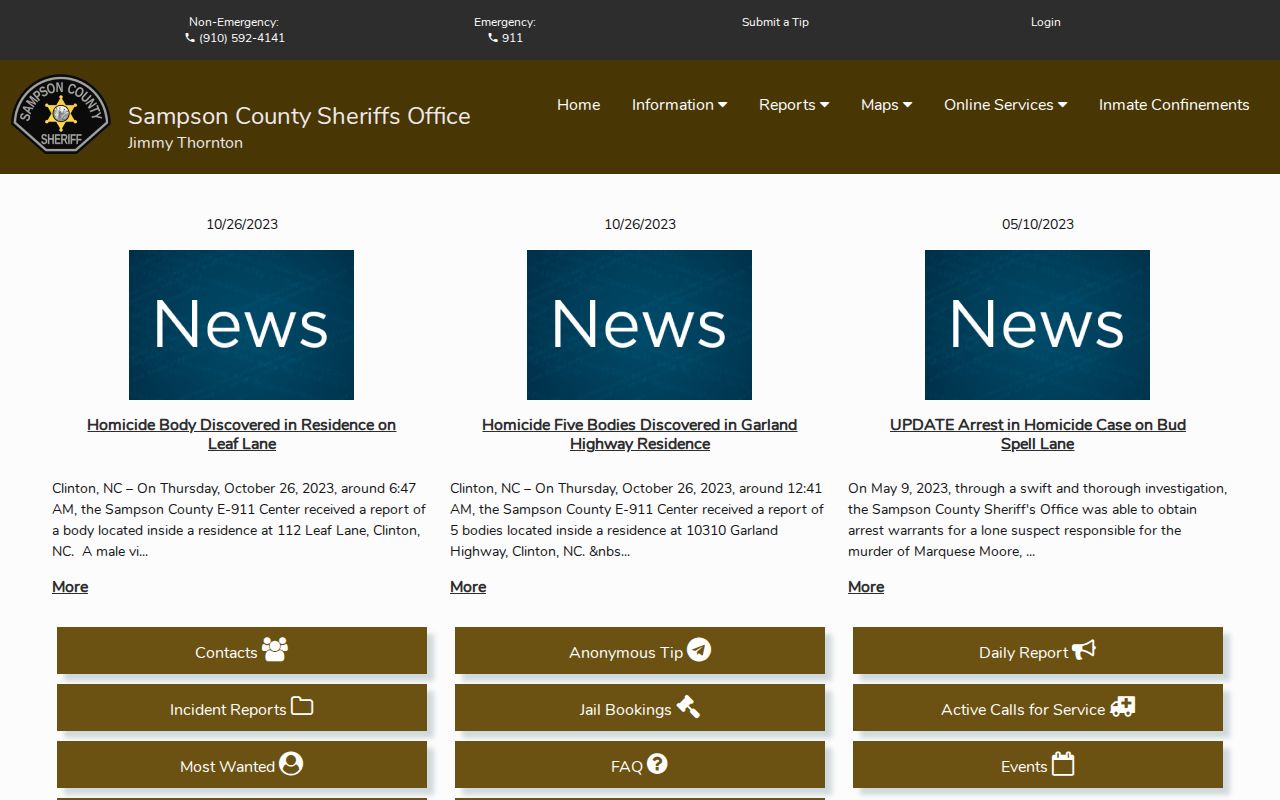Open the Contacts button

[242, 651]
